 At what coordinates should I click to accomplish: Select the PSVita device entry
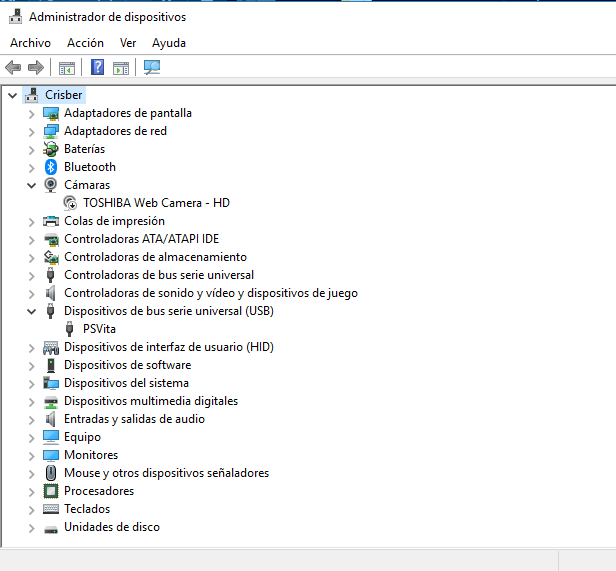coord(99,329)
